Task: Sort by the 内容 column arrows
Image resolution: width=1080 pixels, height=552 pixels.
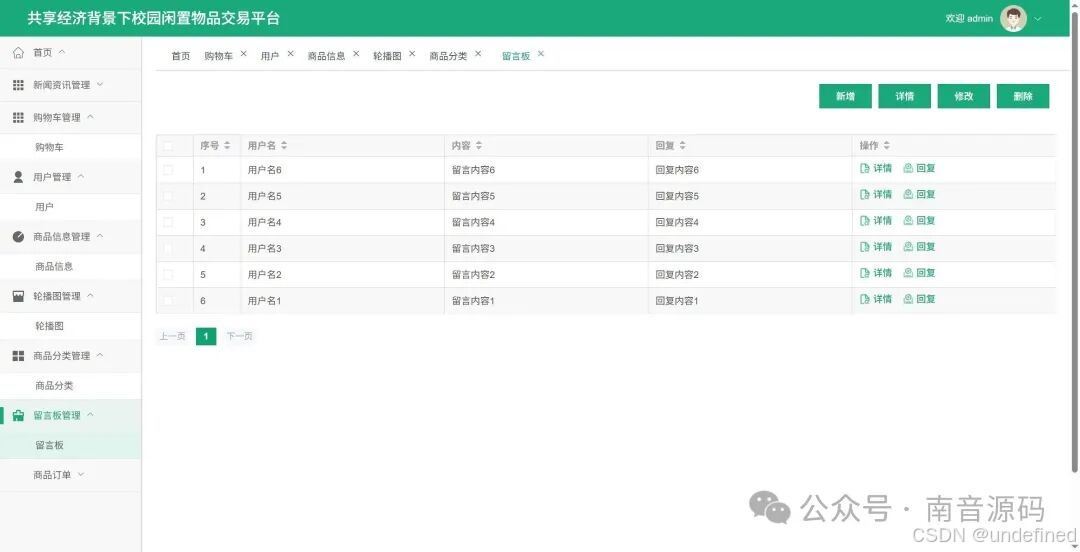Action: click(x=479, y=145)
